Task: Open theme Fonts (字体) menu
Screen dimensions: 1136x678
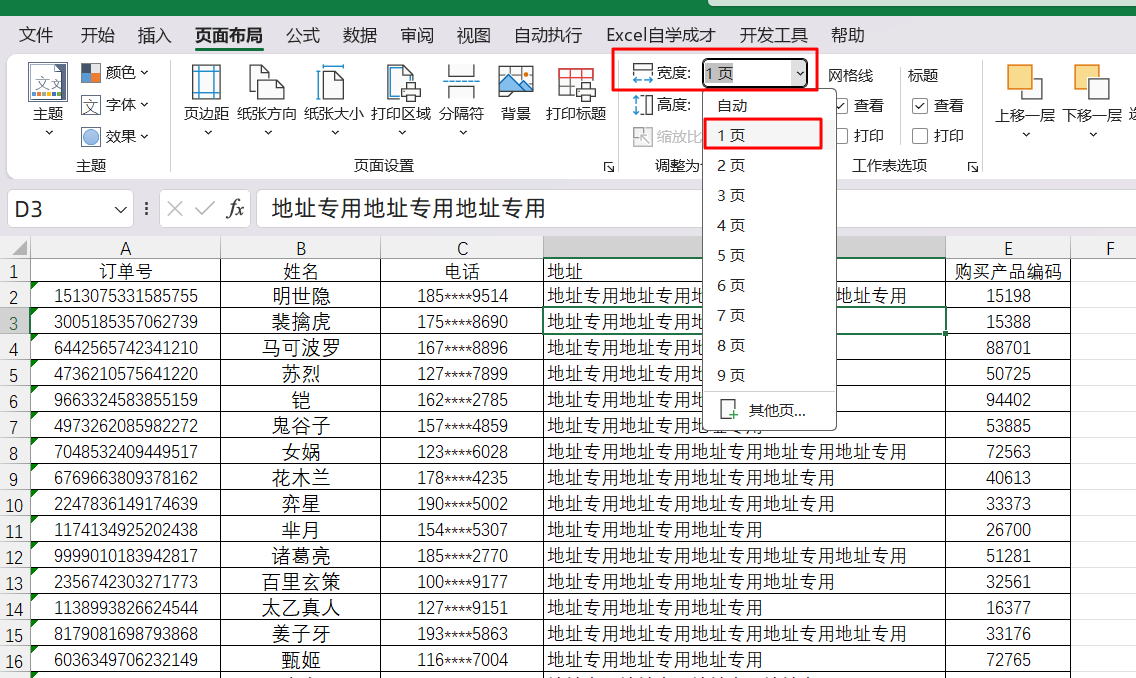Action: (x=114, y=105)
